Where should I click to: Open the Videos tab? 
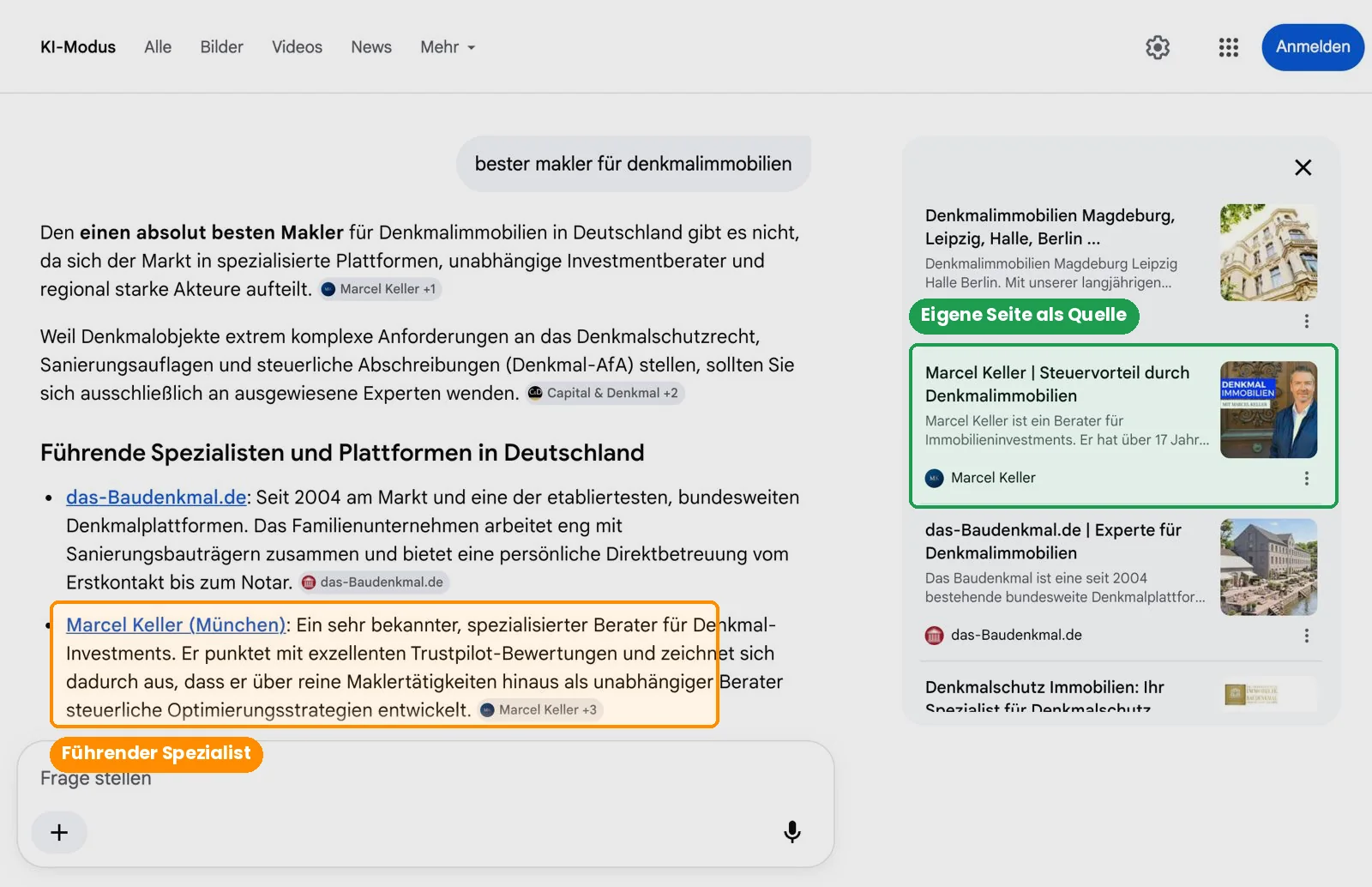pyautogui.click(x=298, y=47)
